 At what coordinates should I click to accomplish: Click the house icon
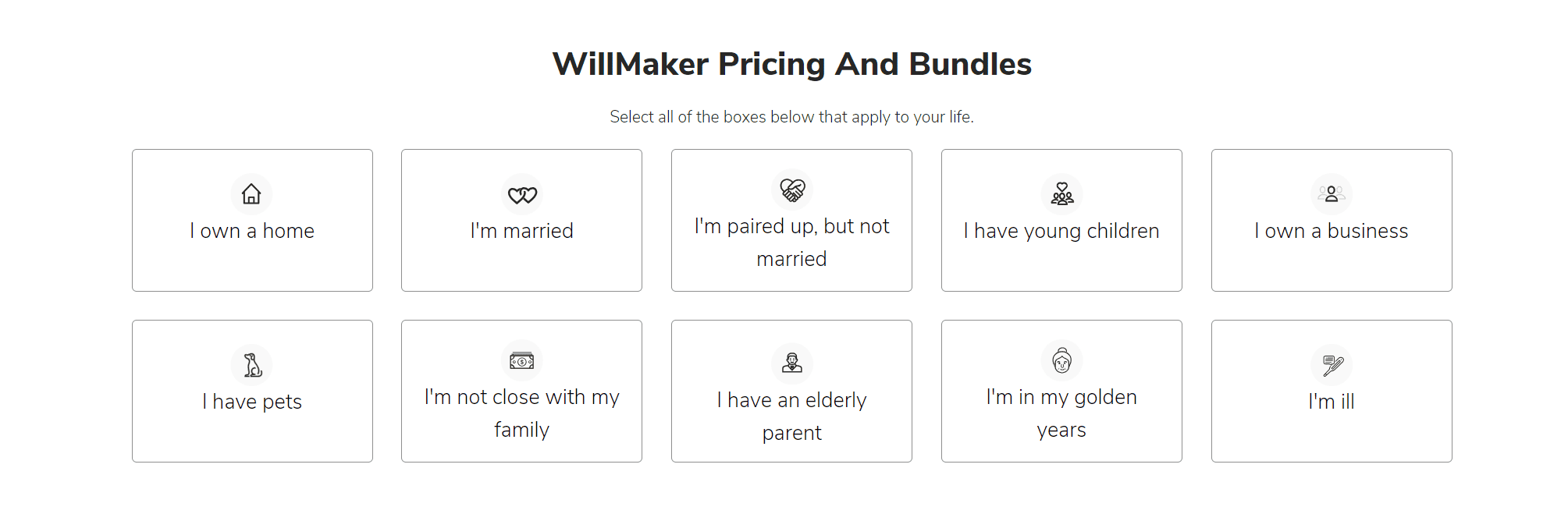coord(251,193)
